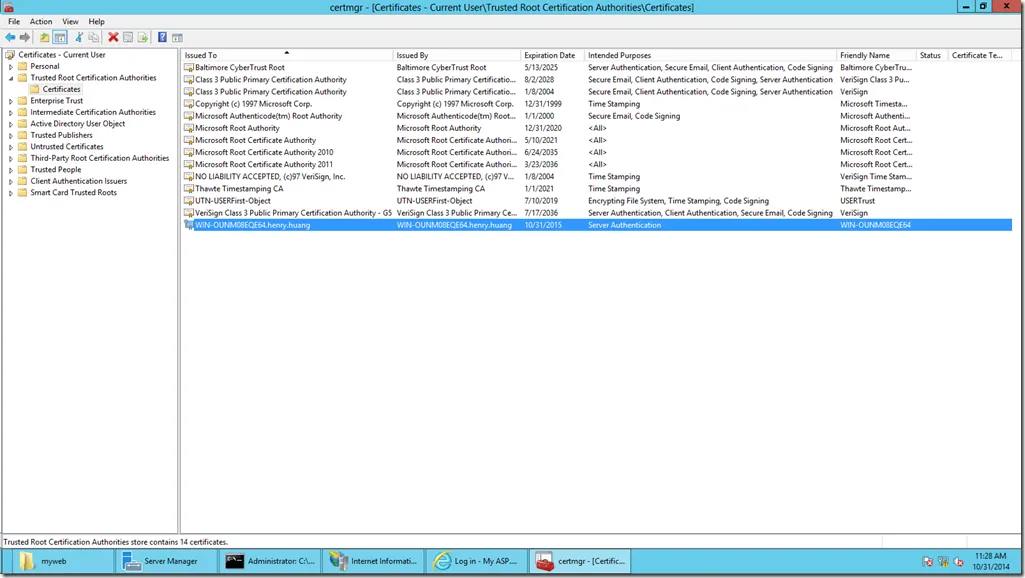The height and width of the screenshot is (578, 1025).
Task: Click the Certificate Template column header
Action: [980, 55]
